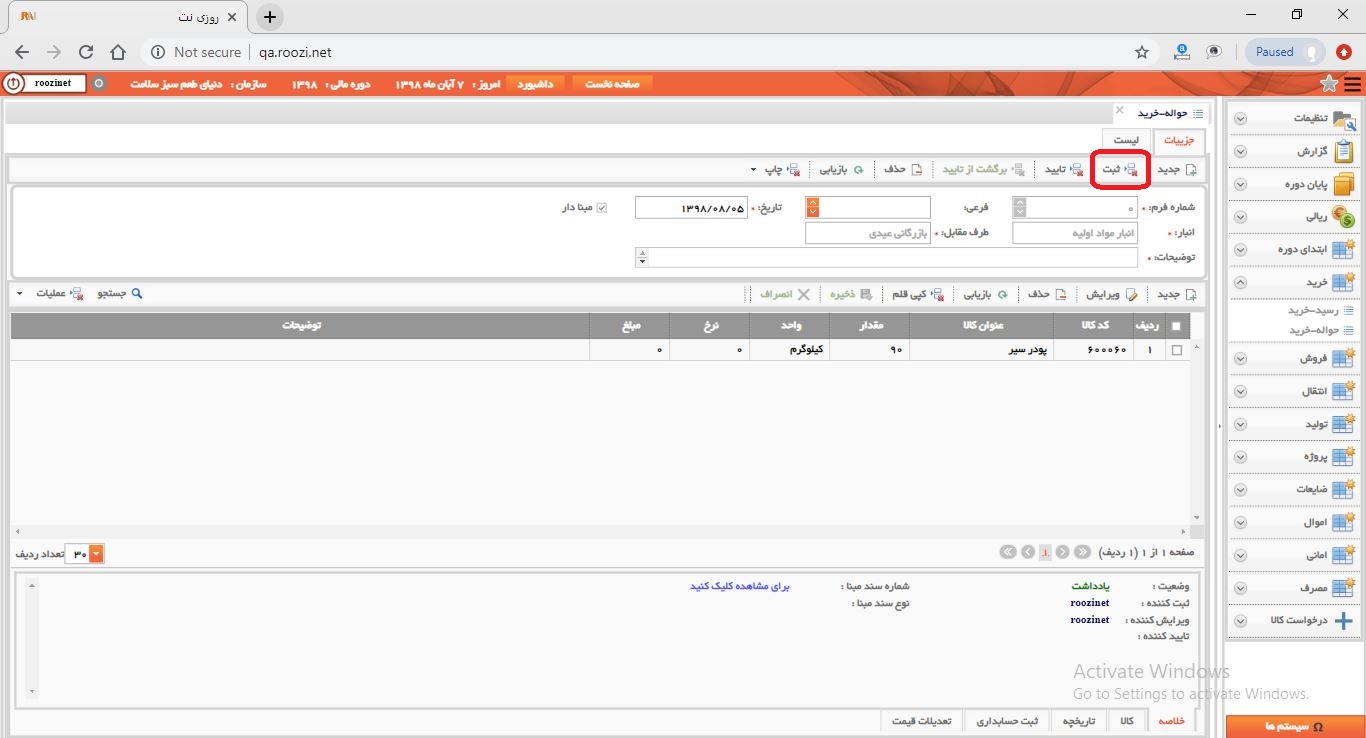Expand the تولید section chevron
The width and height of the screenshot is (1366, 738).
tap(1240, 424)
